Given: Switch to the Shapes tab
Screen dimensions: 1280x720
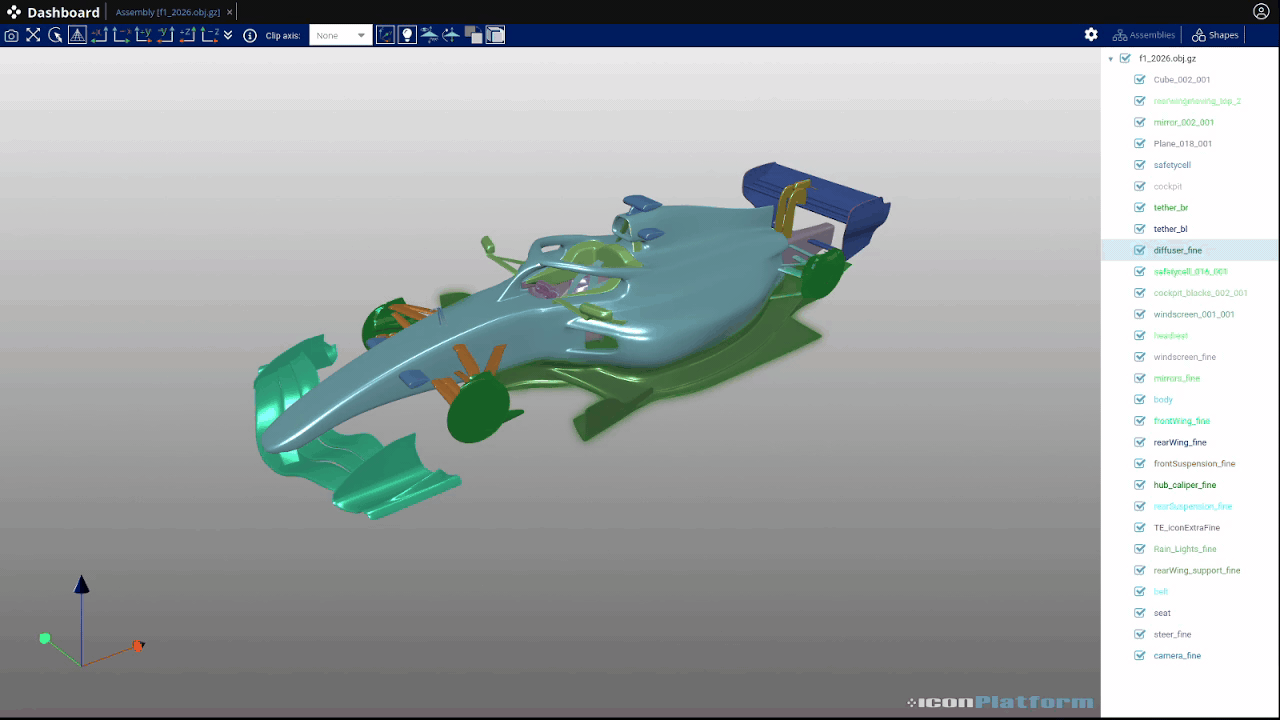Looking at the screenshot, I should coord(1215,35).
